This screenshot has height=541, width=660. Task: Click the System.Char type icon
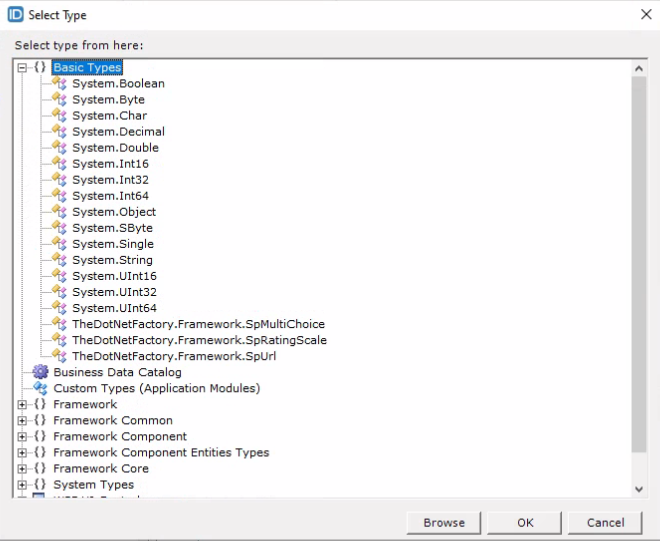pyautogui.click(x=59, y=115)
